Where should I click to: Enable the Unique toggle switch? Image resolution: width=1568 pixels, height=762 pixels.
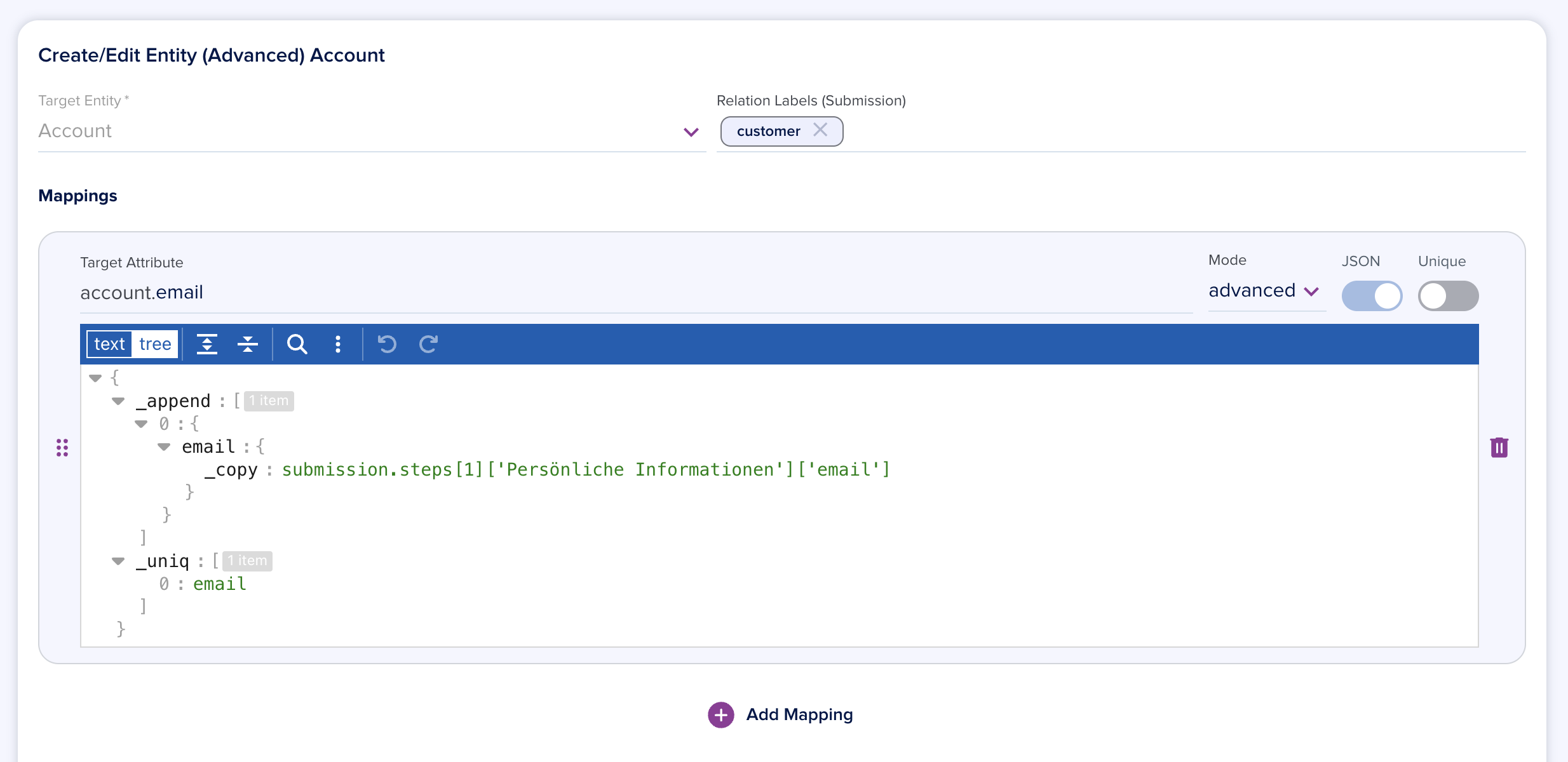(1448, 296)
